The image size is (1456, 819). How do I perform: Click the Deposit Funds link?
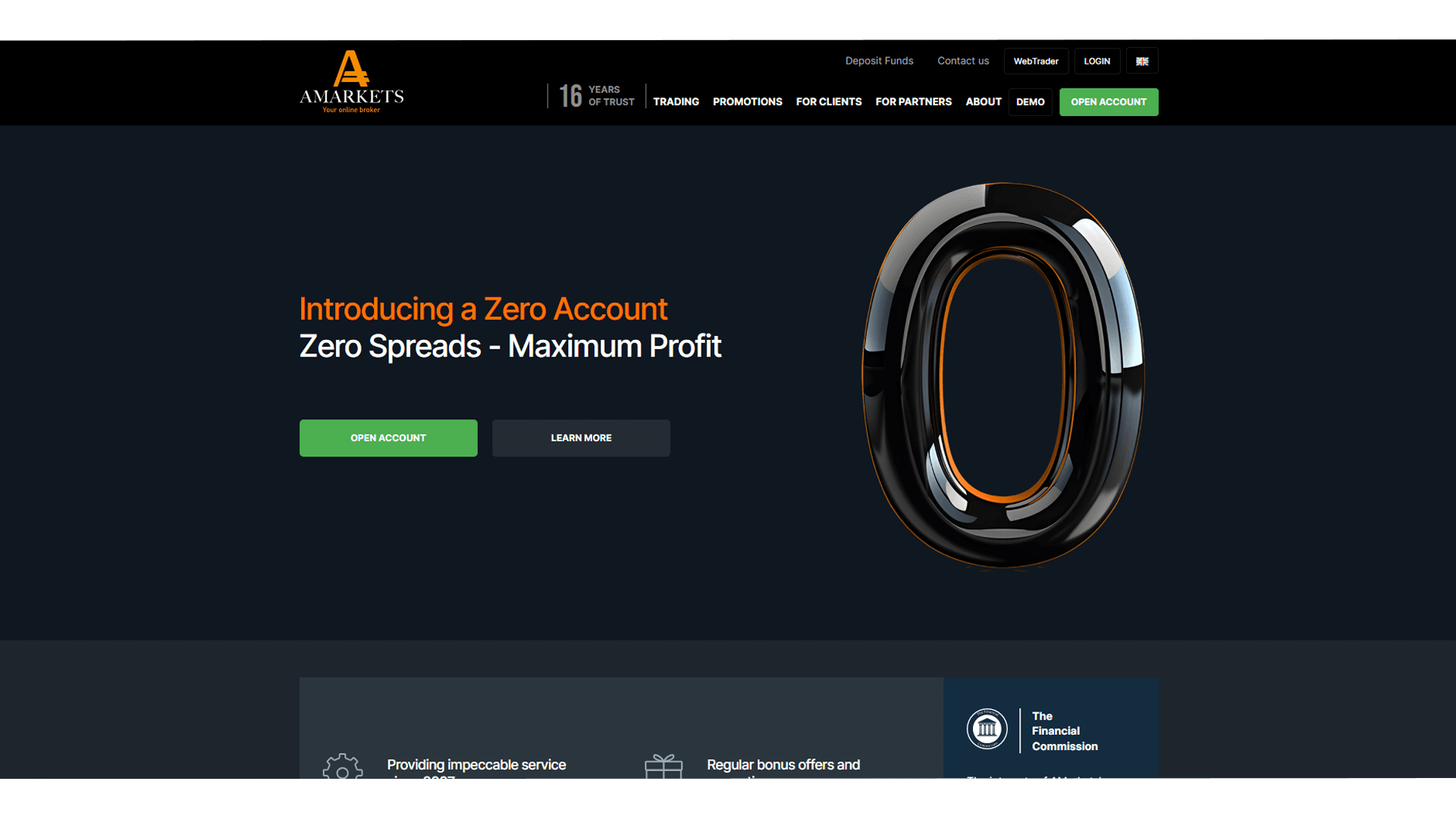pos(879,61)
